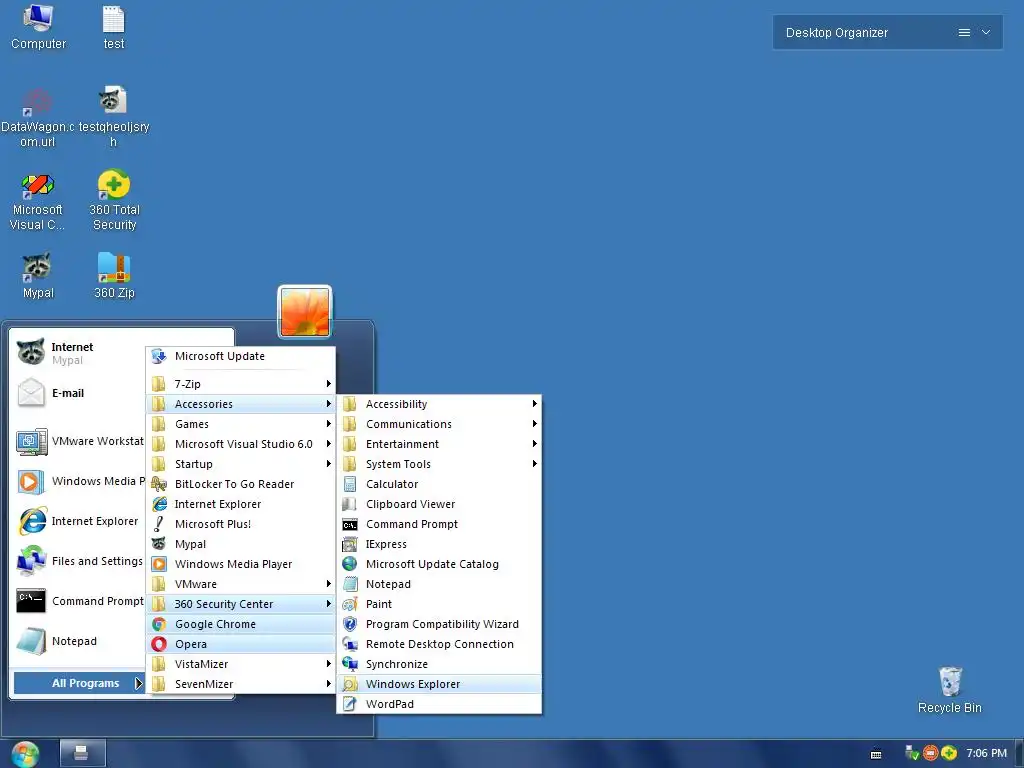1024x768 pixels.
Task: Launch VMware Workstation from Start menu
Action: point(80,441)
